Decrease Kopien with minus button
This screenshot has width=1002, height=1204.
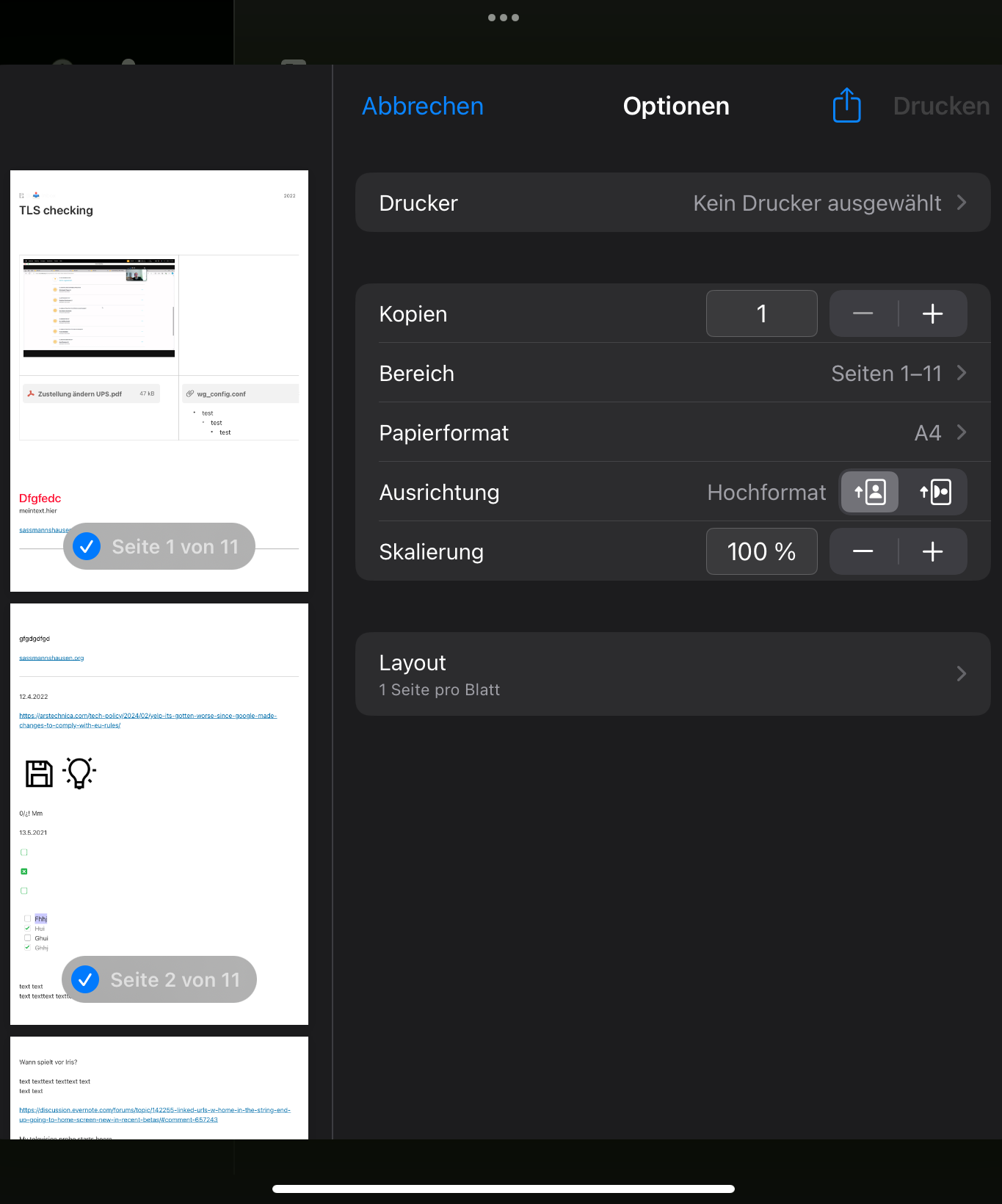(x=863, y=313)
